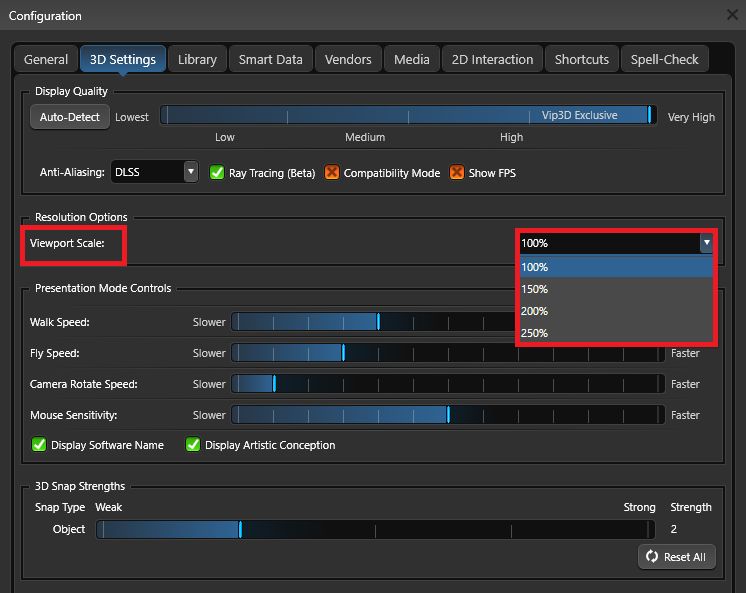Screen dimensions: 746x593
Task: Enable the Show FPS checkbox
Action: pyautogui.click(x=457, y=173)
